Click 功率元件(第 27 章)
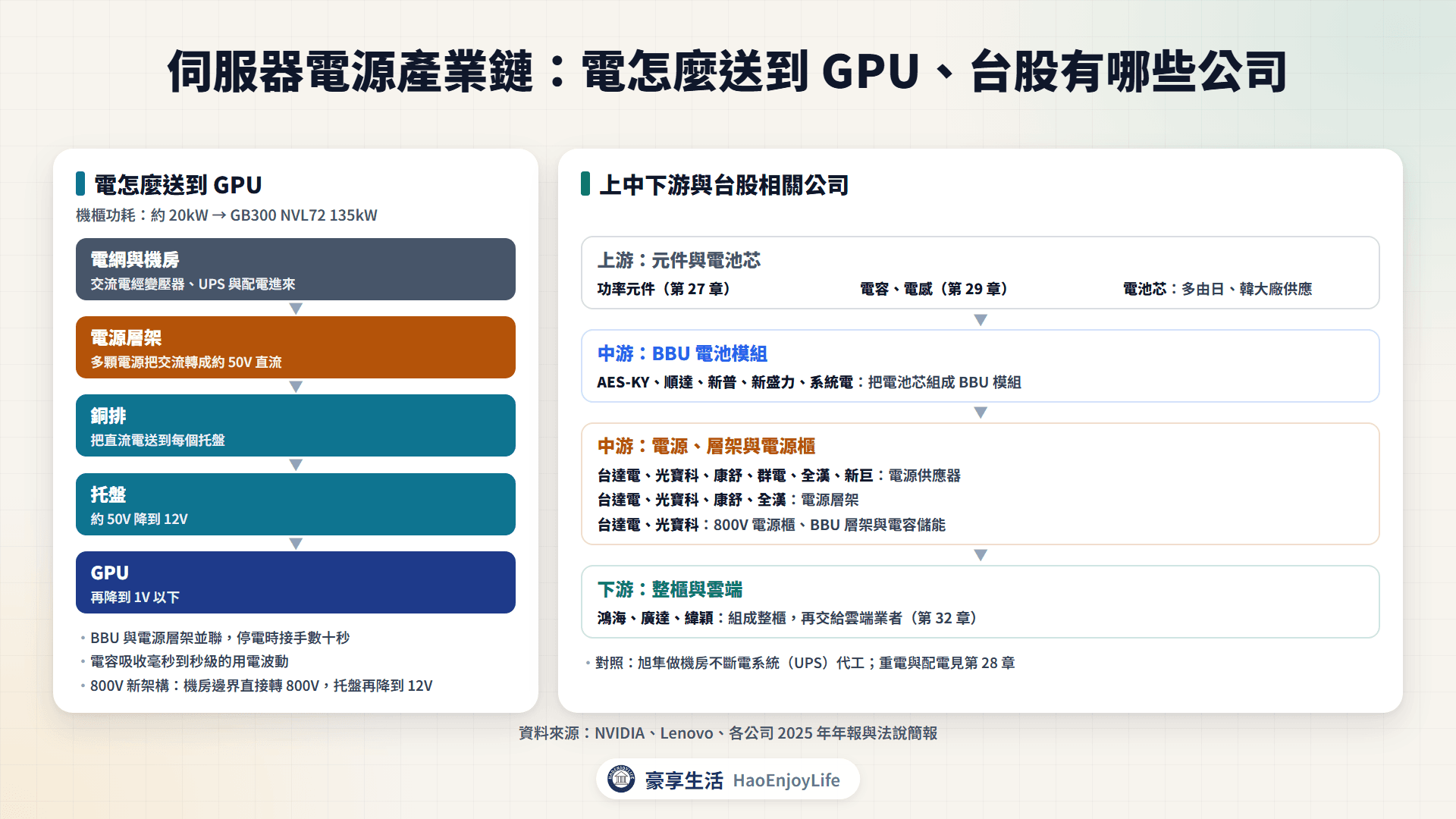 click(664, 289)
